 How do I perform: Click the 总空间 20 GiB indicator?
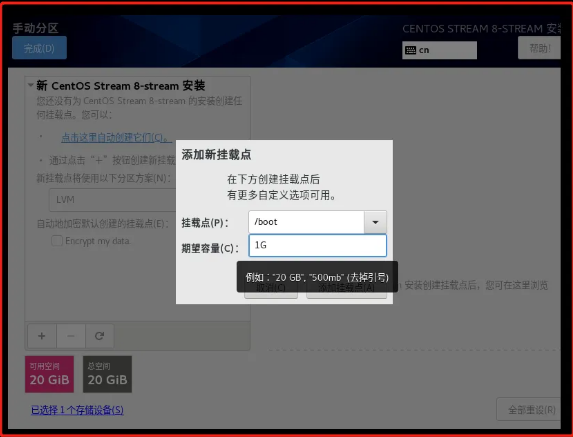pyautogui.click(x=107, y=374)
